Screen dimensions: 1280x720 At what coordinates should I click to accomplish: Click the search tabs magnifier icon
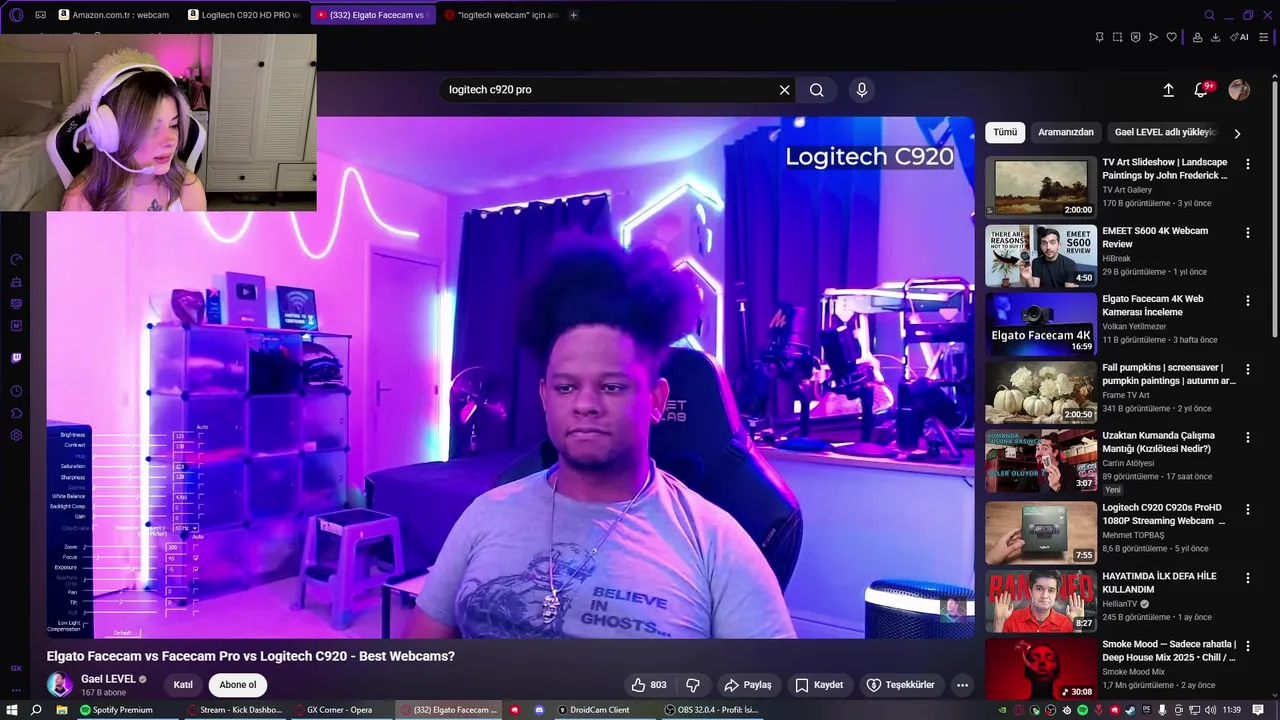coord(1209,15)
